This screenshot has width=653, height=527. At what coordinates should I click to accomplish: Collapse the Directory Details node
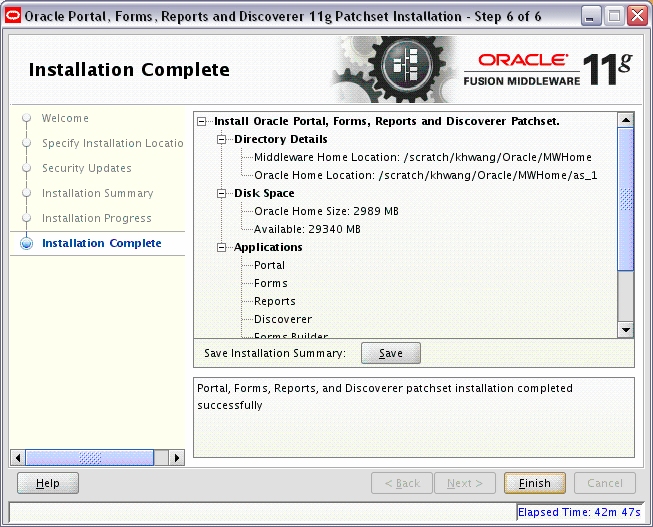pyautogui.click(x=222, y=140)
